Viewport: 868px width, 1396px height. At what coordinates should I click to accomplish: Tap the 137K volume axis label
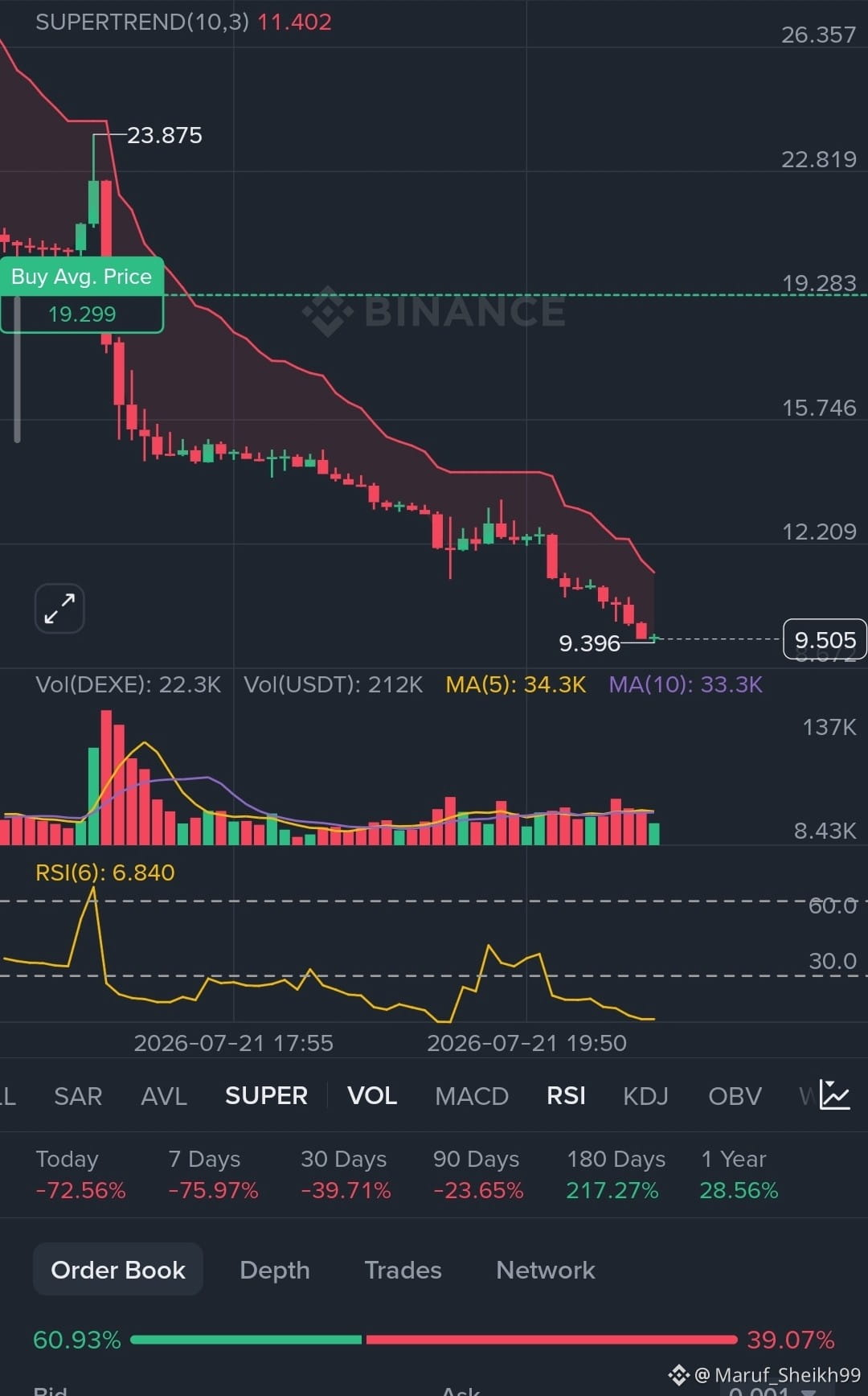tap(829, 728)
